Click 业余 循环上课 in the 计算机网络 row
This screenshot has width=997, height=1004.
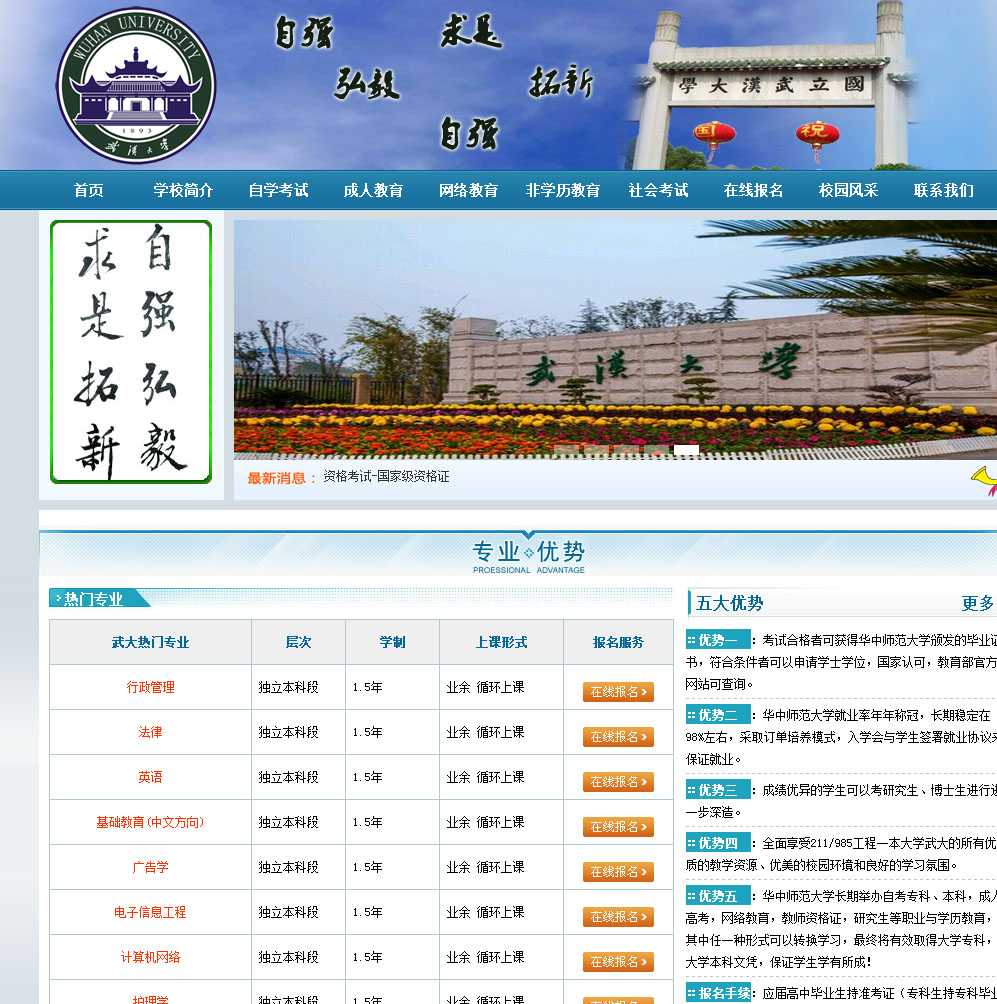coord(485,957)
